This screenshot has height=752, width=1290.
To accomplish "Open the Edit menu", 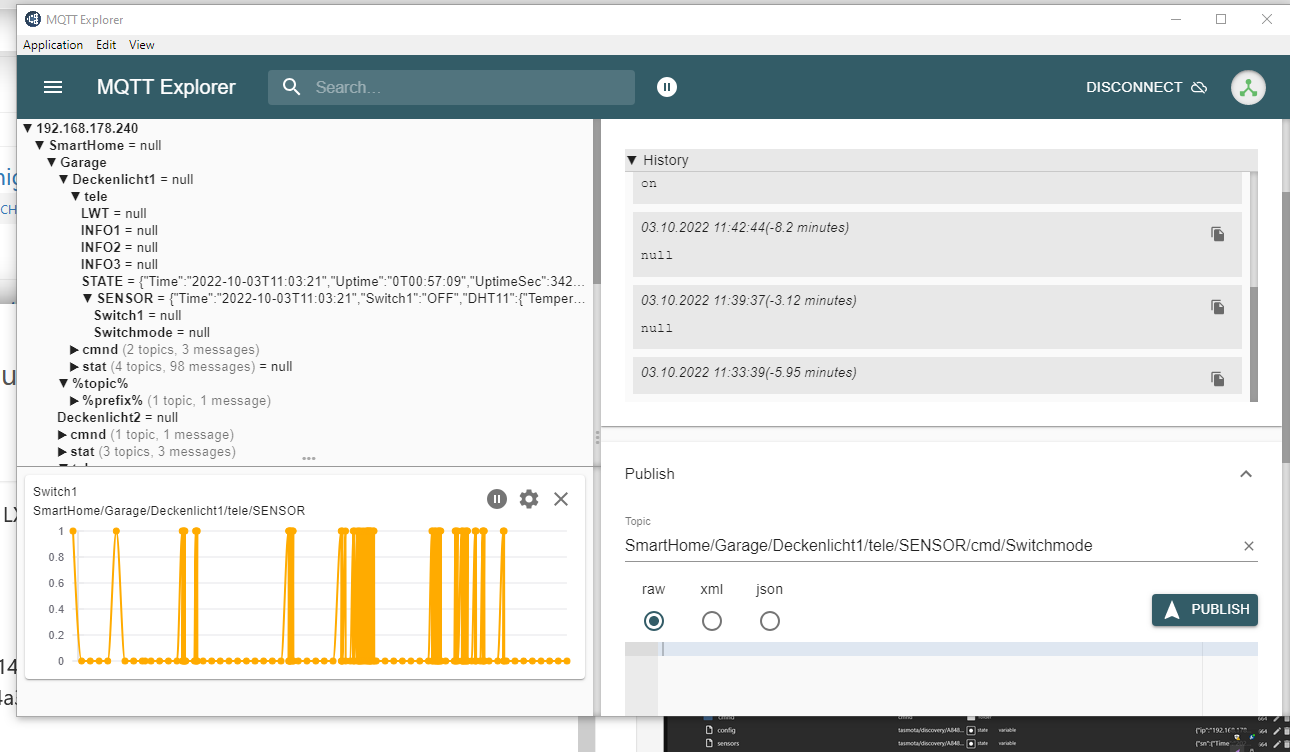I will (106, 45).
